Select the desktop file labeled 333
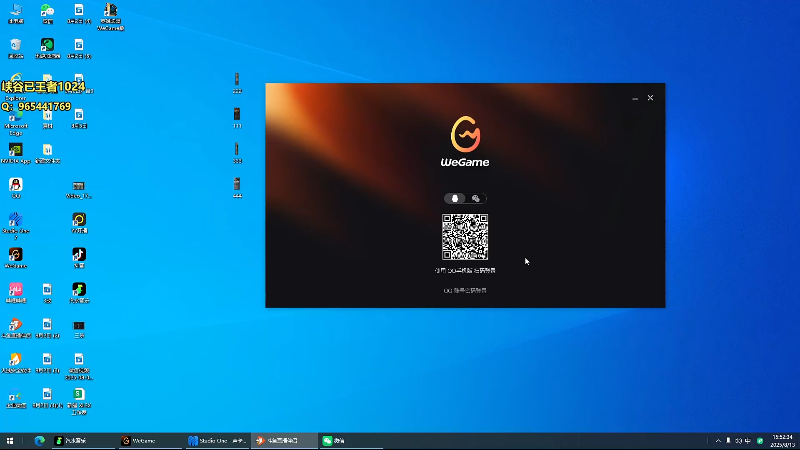Screen dimensions: 800x450 (237, 153)
